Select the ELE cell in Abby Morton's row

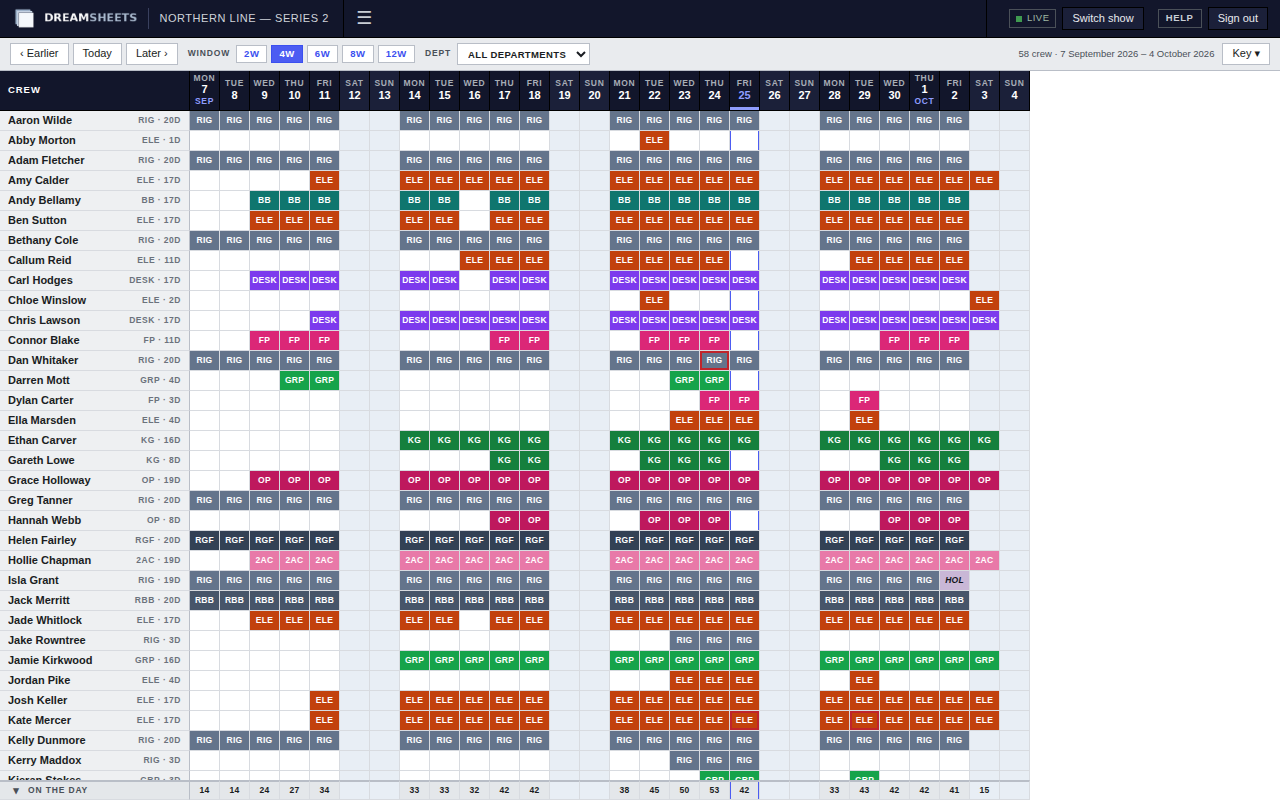655,140
